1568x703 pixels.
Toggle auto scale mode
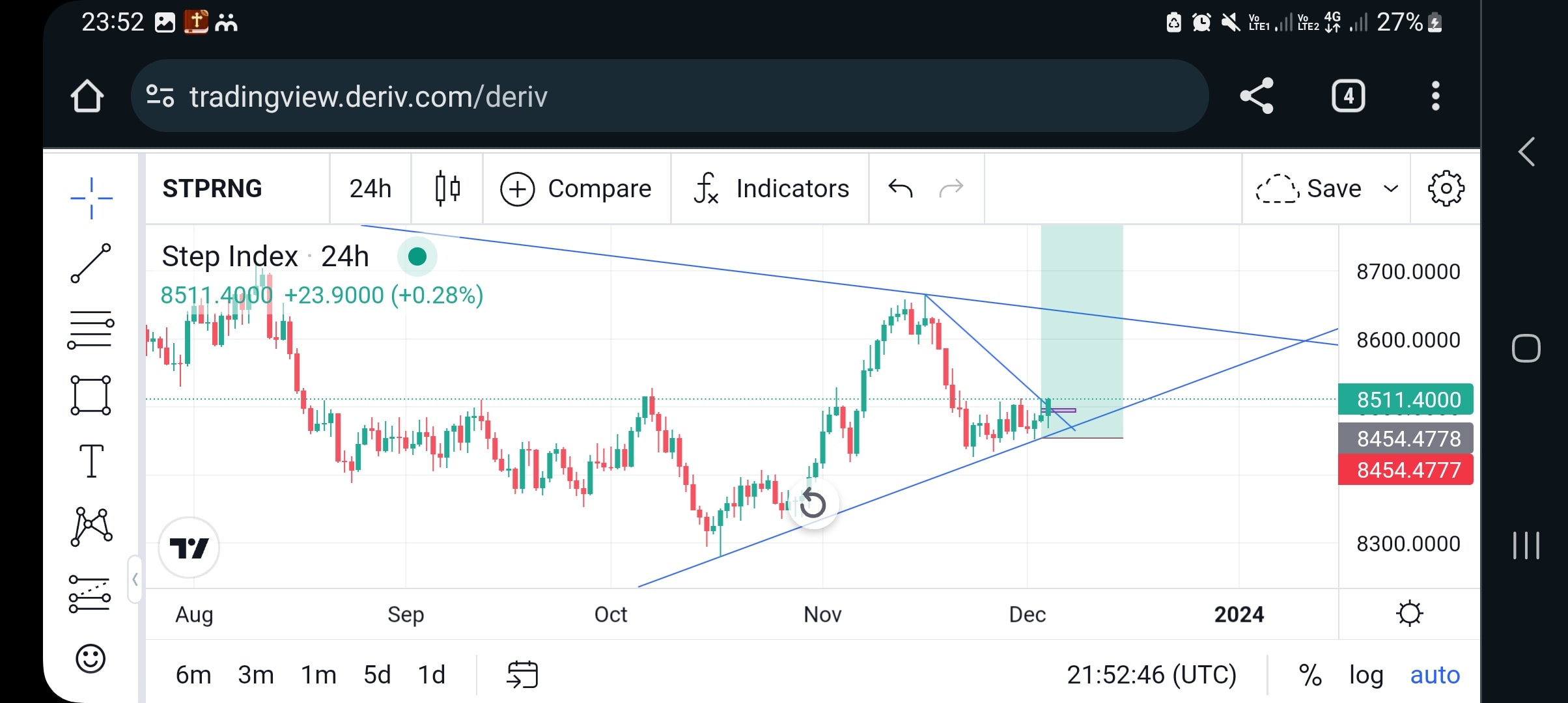point(1435,675)
